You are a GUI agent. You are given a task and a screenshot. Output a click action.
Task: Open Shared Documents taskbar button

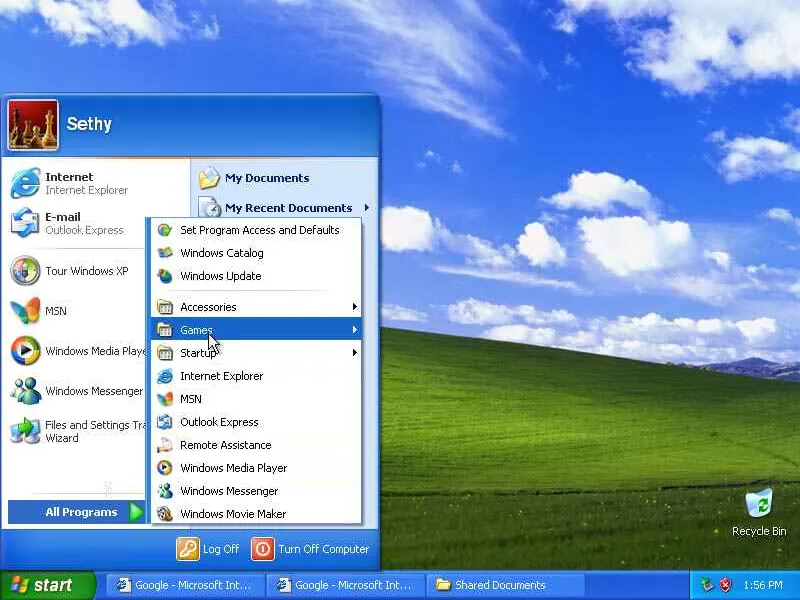tap(506, 585)
